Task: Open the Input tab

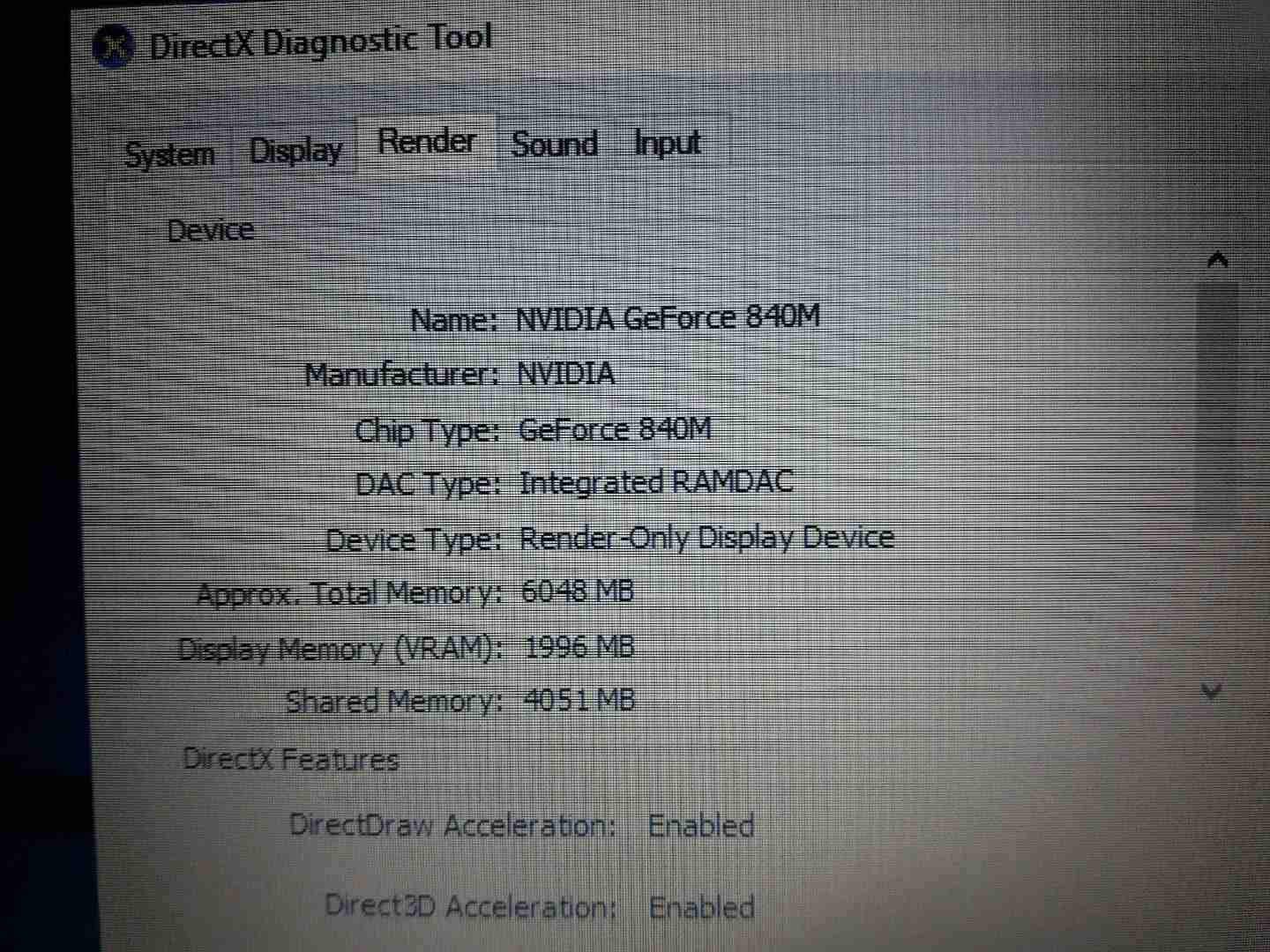Action: click(668, 142)
